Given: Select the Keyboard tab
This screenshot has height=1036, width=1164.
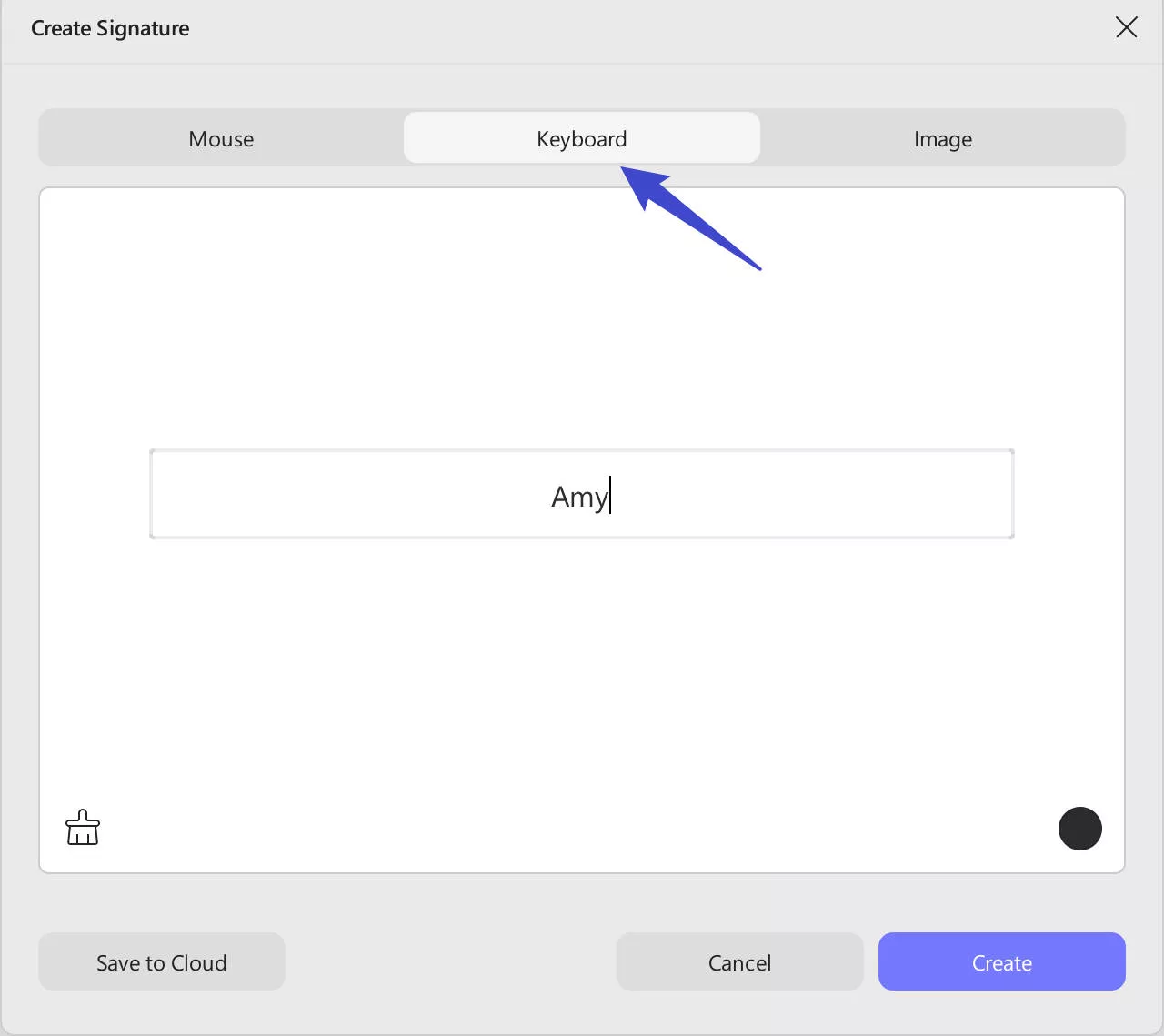Looking at the screenshot, I should 581,138.
